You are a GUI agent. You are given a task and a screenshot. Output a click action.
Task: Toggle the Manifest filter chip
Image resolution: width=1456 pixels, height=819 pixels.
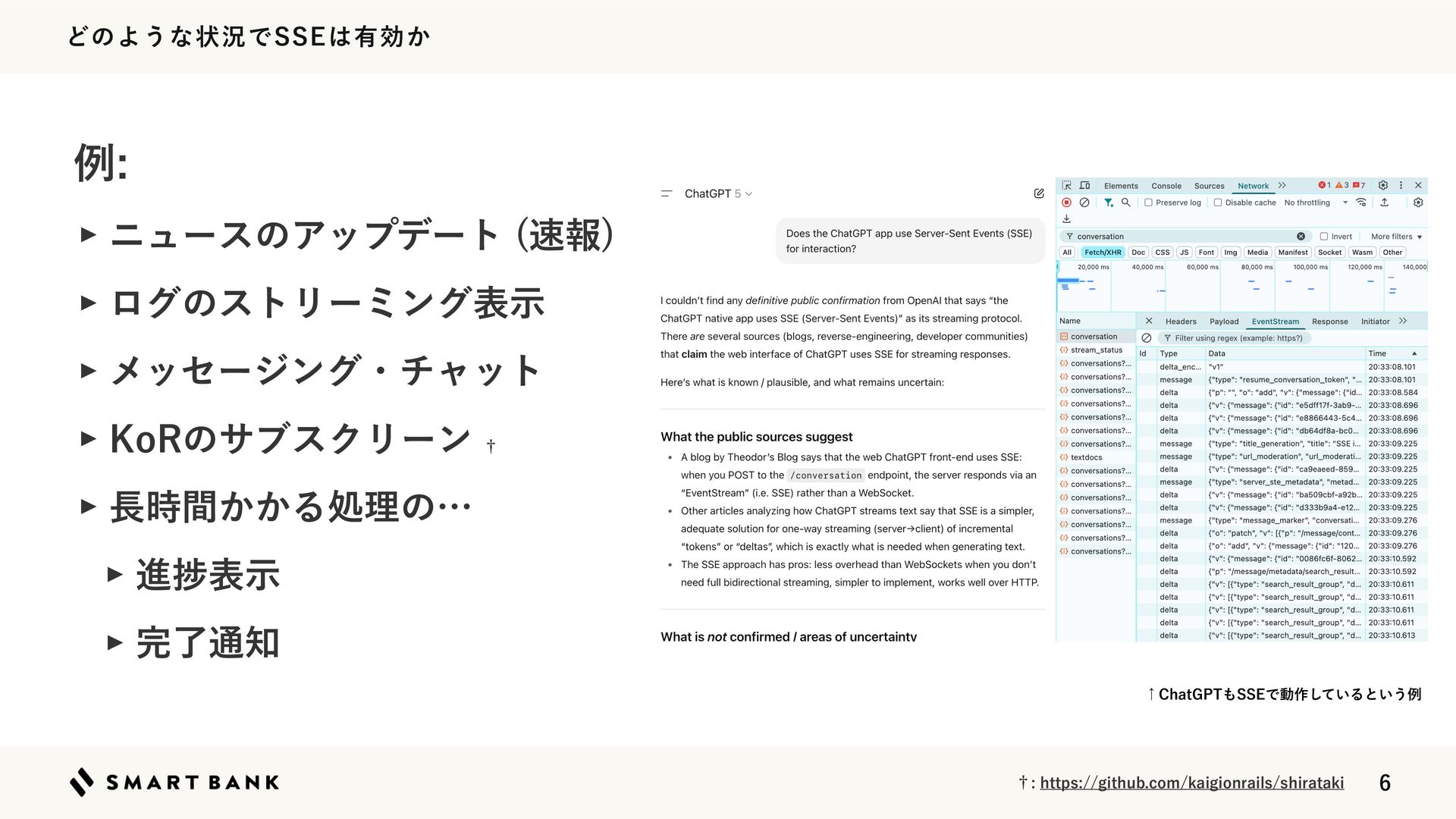(1293, 253)
